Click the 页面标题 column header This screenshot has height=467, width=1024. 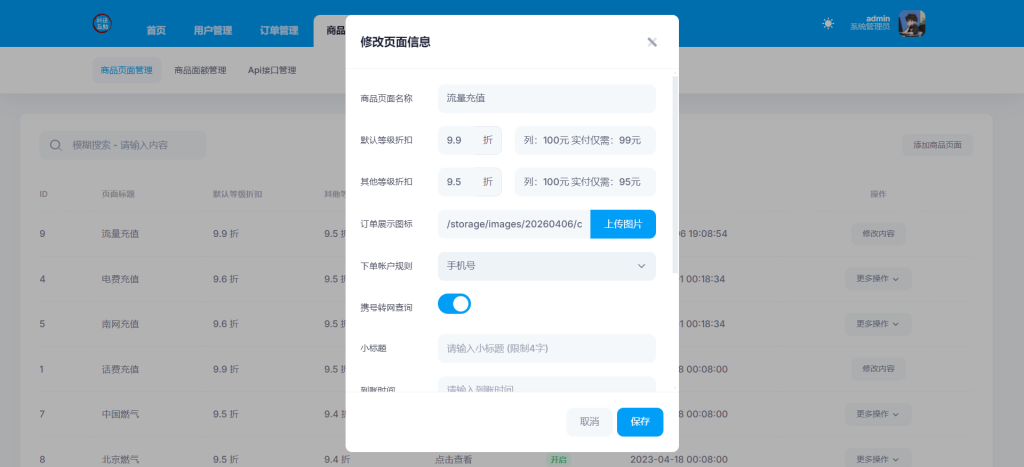118,195
